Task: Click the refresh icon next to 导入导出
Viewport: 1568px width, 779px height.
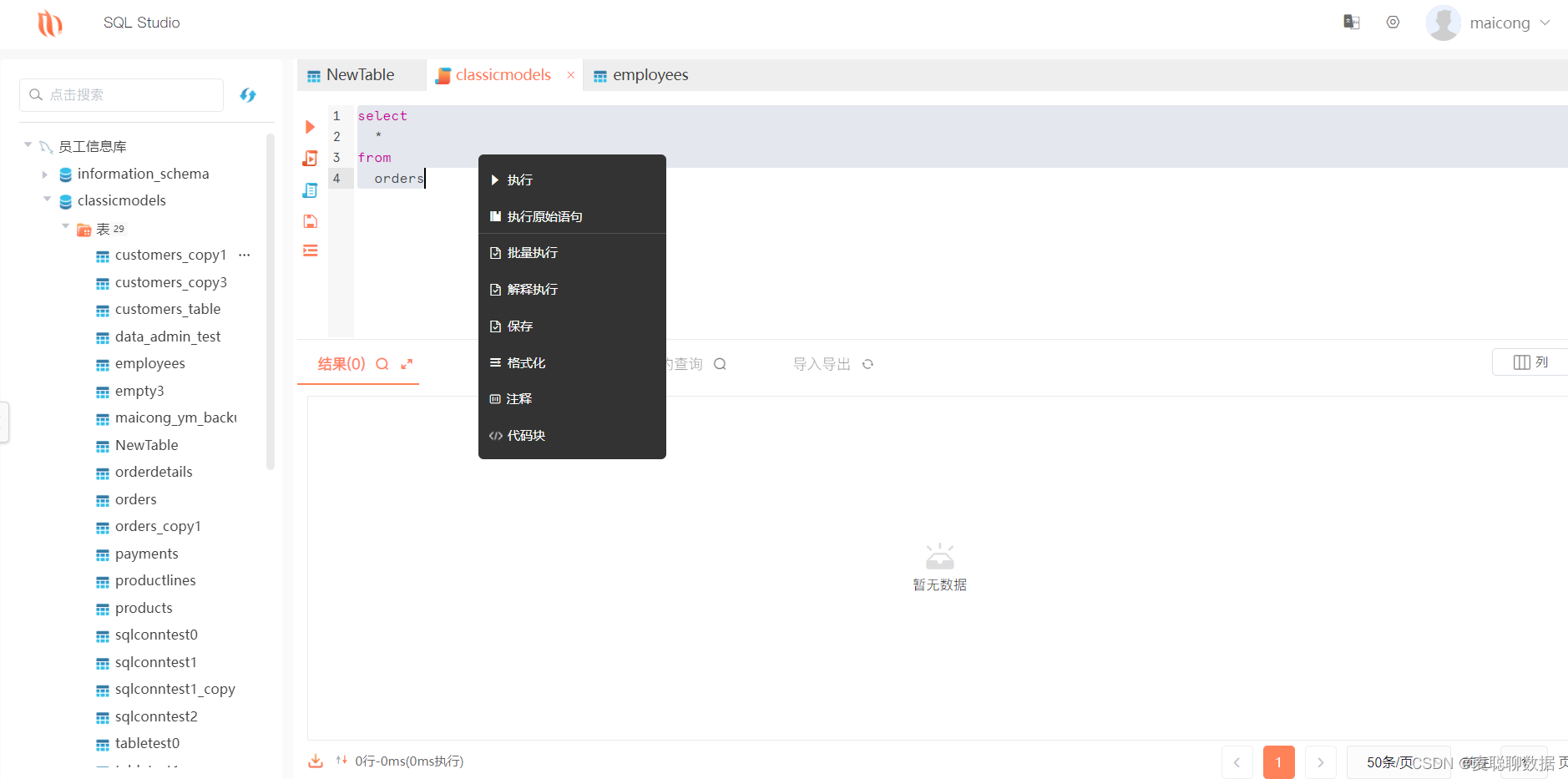Action: [x=868, y=364]
